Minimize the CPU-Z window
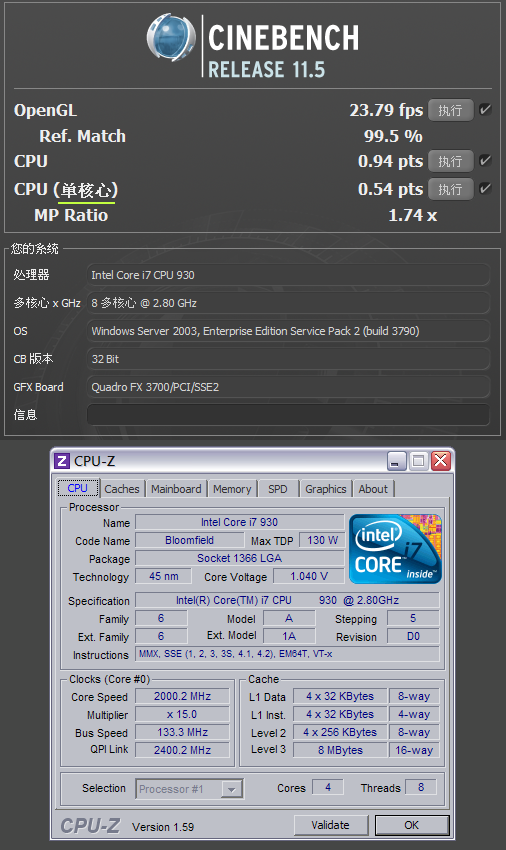 tap(397, 461)
